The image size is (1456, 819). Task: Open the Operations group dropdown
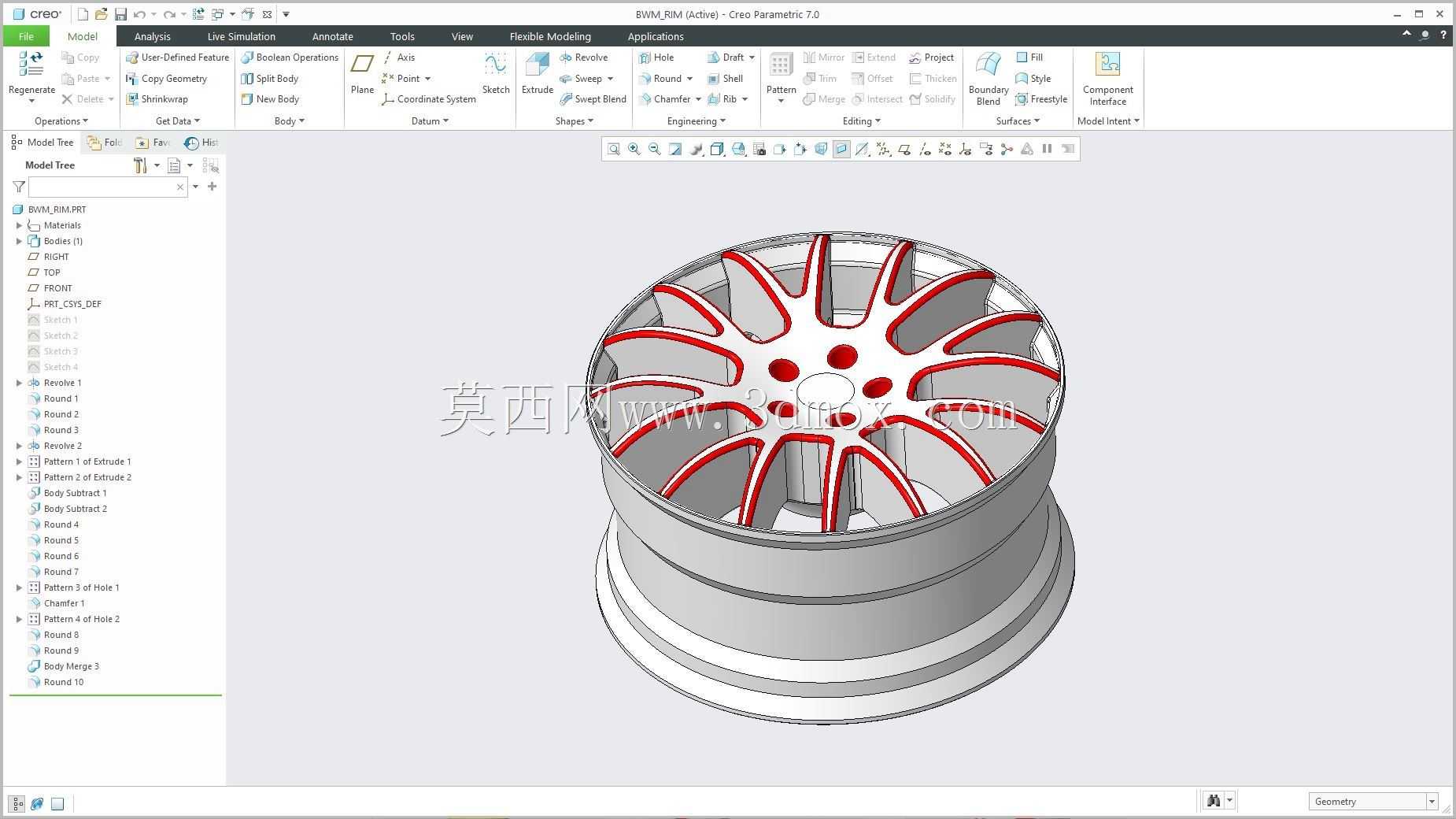tap(61, 121)
